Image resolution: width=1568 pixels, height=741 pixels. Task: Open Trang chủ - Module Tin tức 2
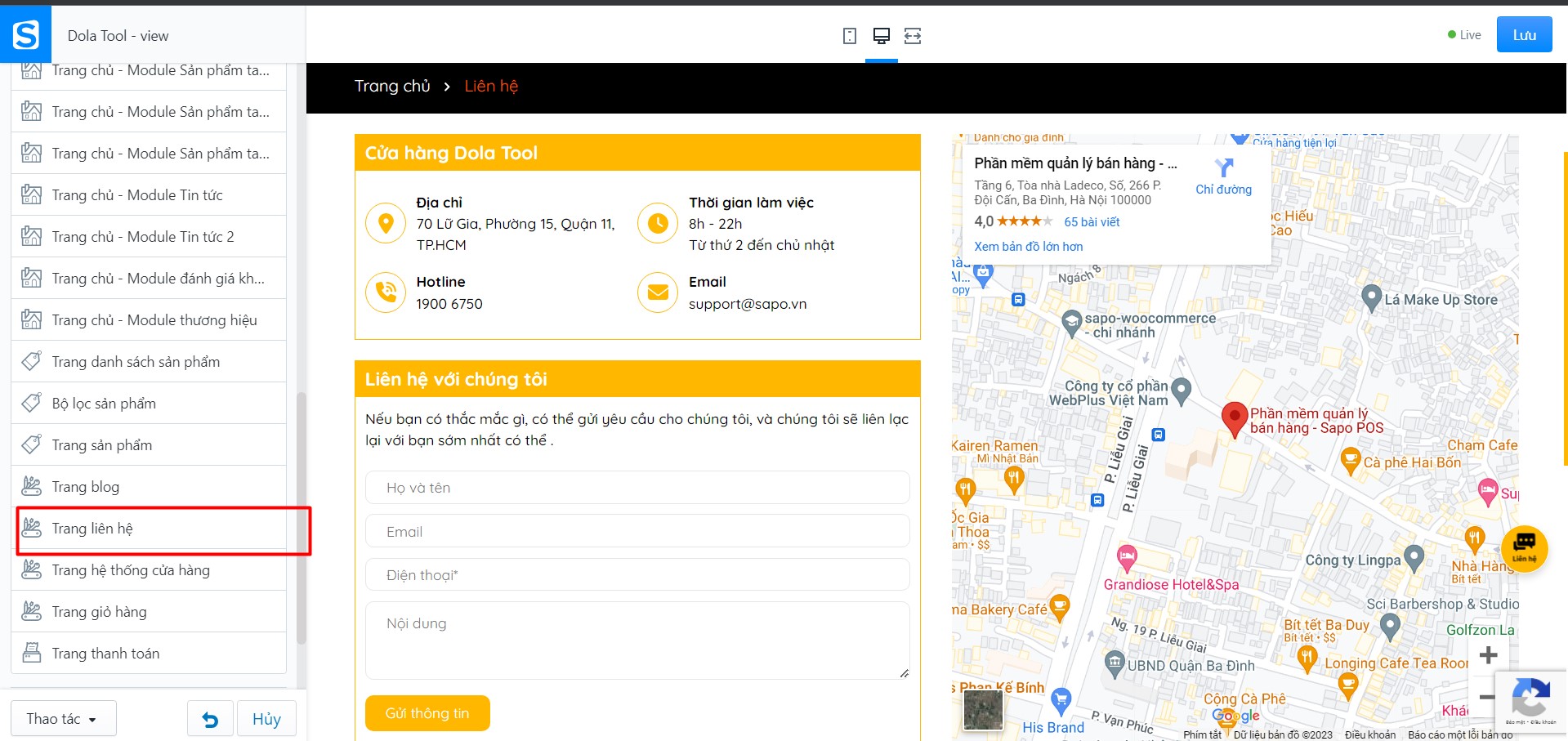point(149,237)
